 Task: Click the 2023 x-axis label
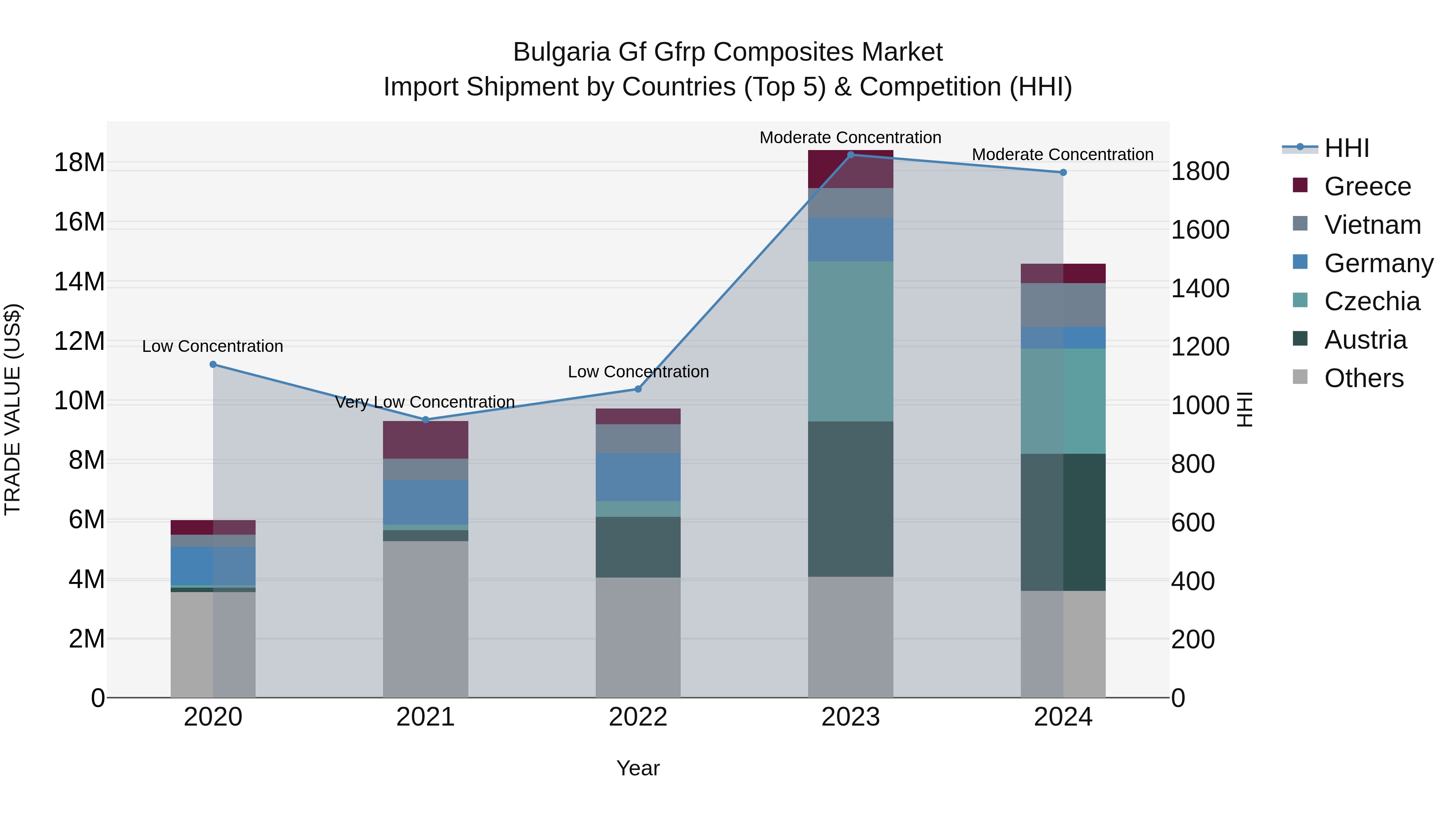click(x=851, y=717)
